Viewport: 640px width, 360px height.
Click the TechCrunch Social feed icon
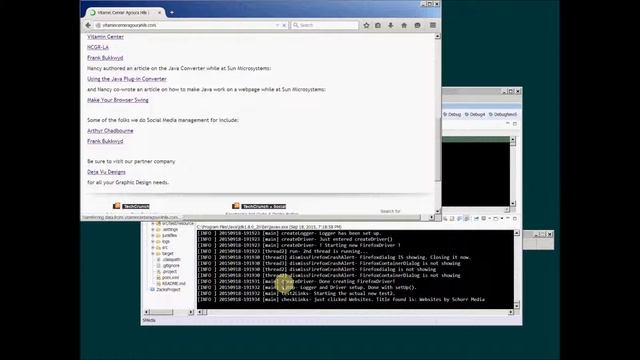tap(236, 206)
